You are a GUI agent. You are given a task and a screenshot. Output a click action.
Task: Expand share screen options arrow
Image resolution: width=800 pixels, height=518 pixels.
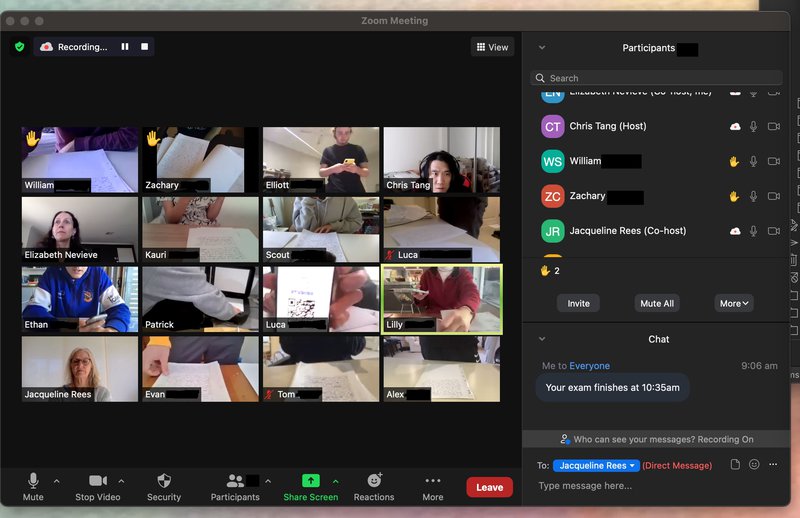coord(335,481)
